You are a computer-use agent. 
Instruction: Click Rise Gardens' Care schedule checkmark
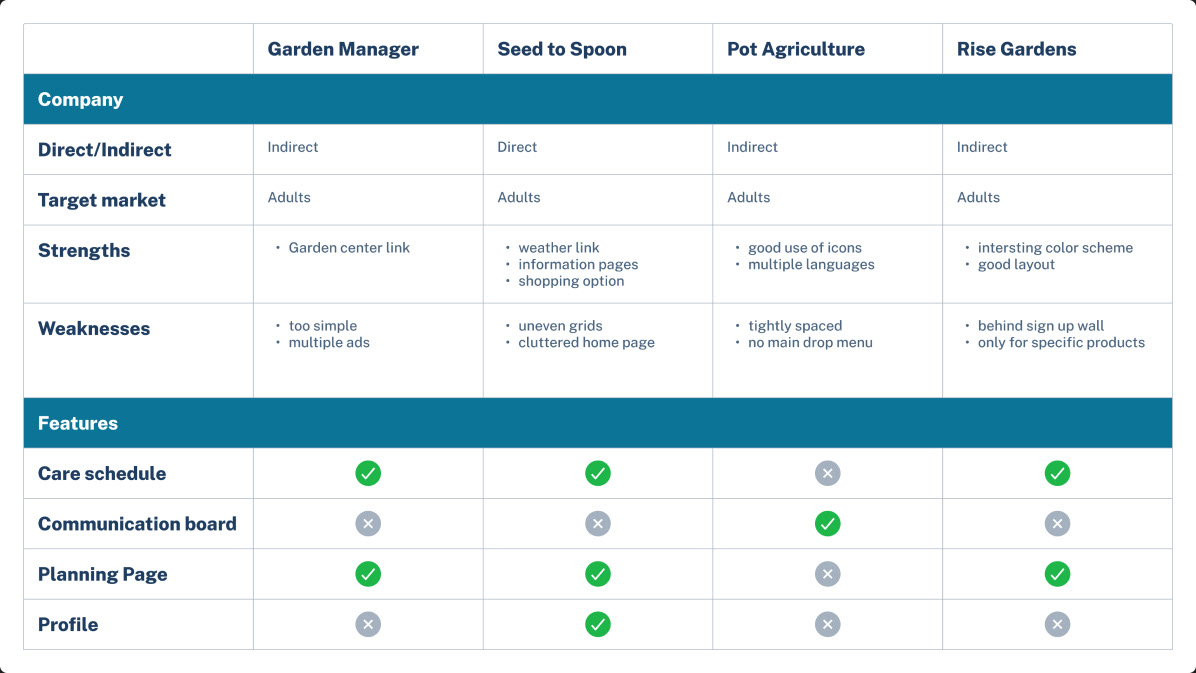(x=1057, y=473)
